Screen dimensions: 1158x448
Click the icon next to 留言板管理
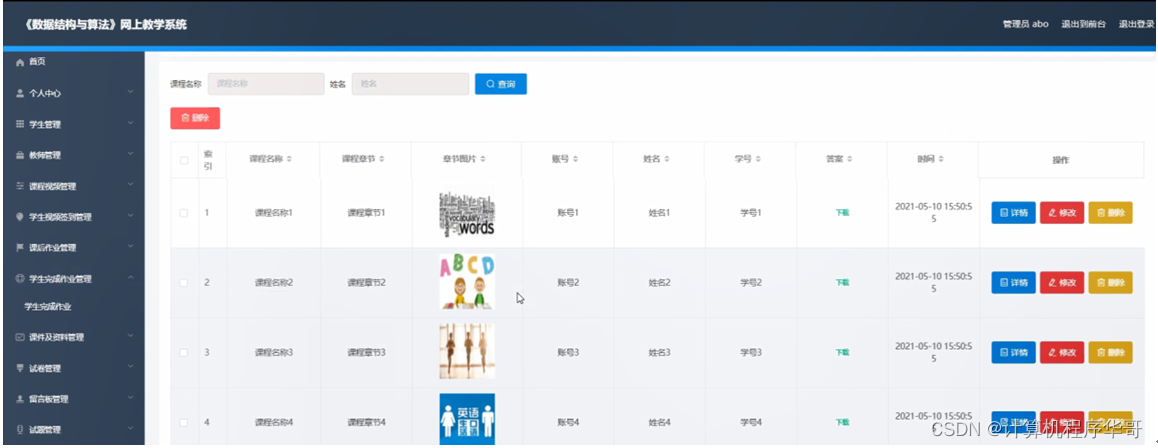(20, 399)
